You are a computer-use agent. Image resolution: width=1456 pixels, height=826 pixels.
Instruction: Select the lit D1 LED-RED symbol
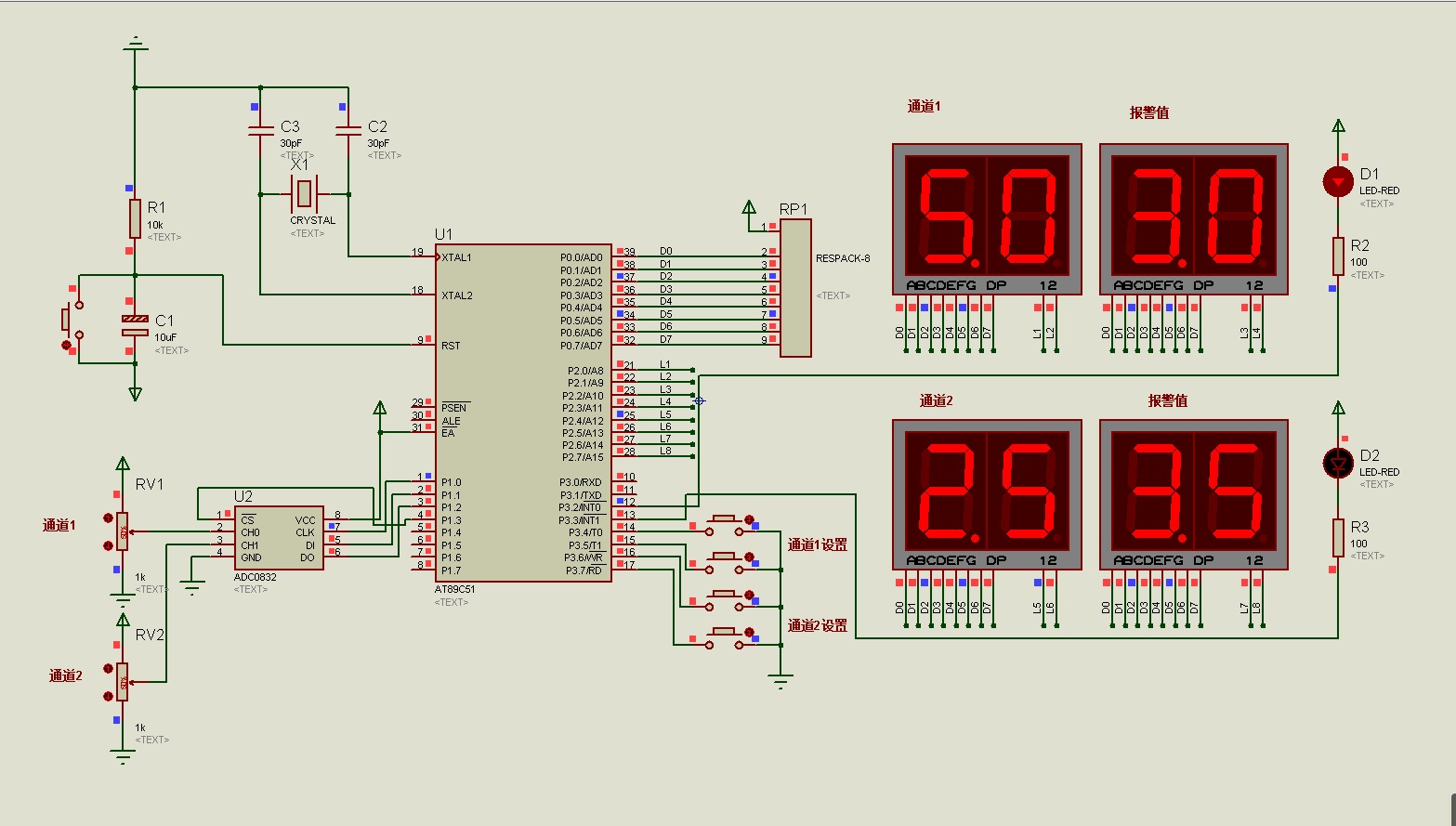point(1338,181)
